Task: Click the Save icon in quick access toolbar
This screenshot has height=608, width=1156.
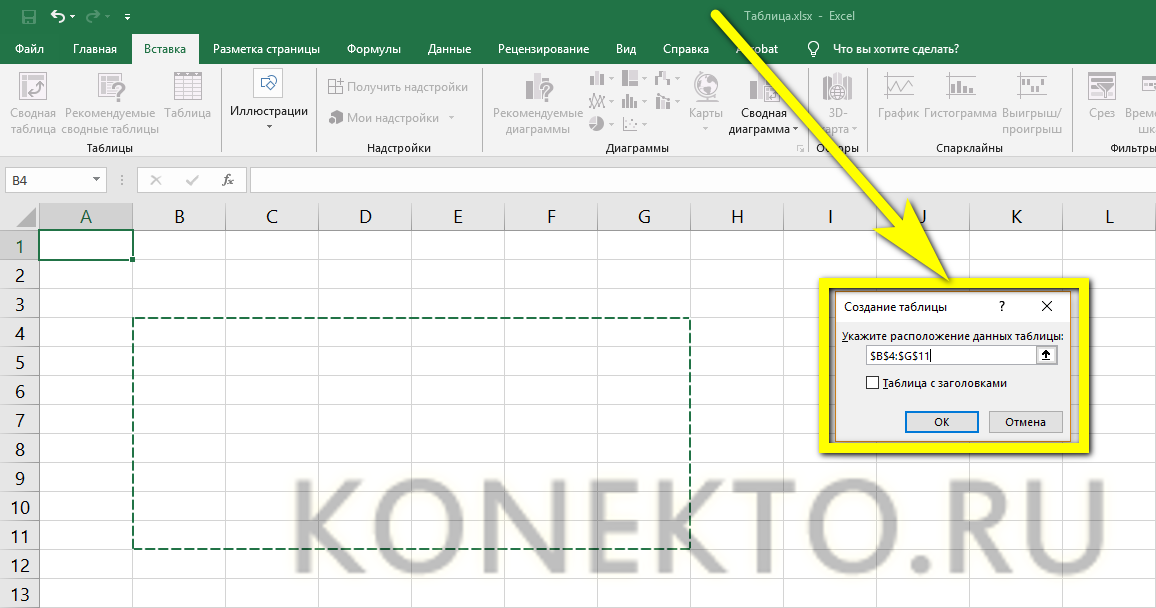Action: [28, 17]
